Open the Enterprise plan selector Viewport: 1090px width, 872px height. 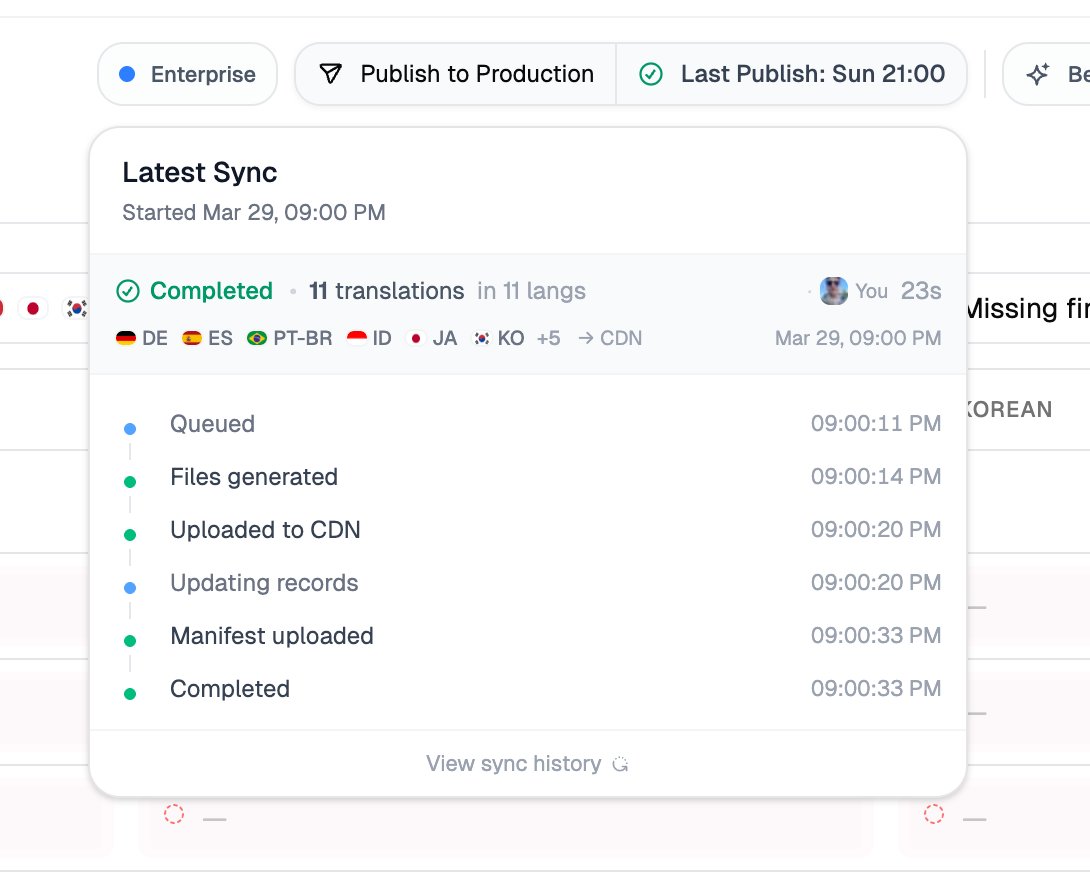187,74
